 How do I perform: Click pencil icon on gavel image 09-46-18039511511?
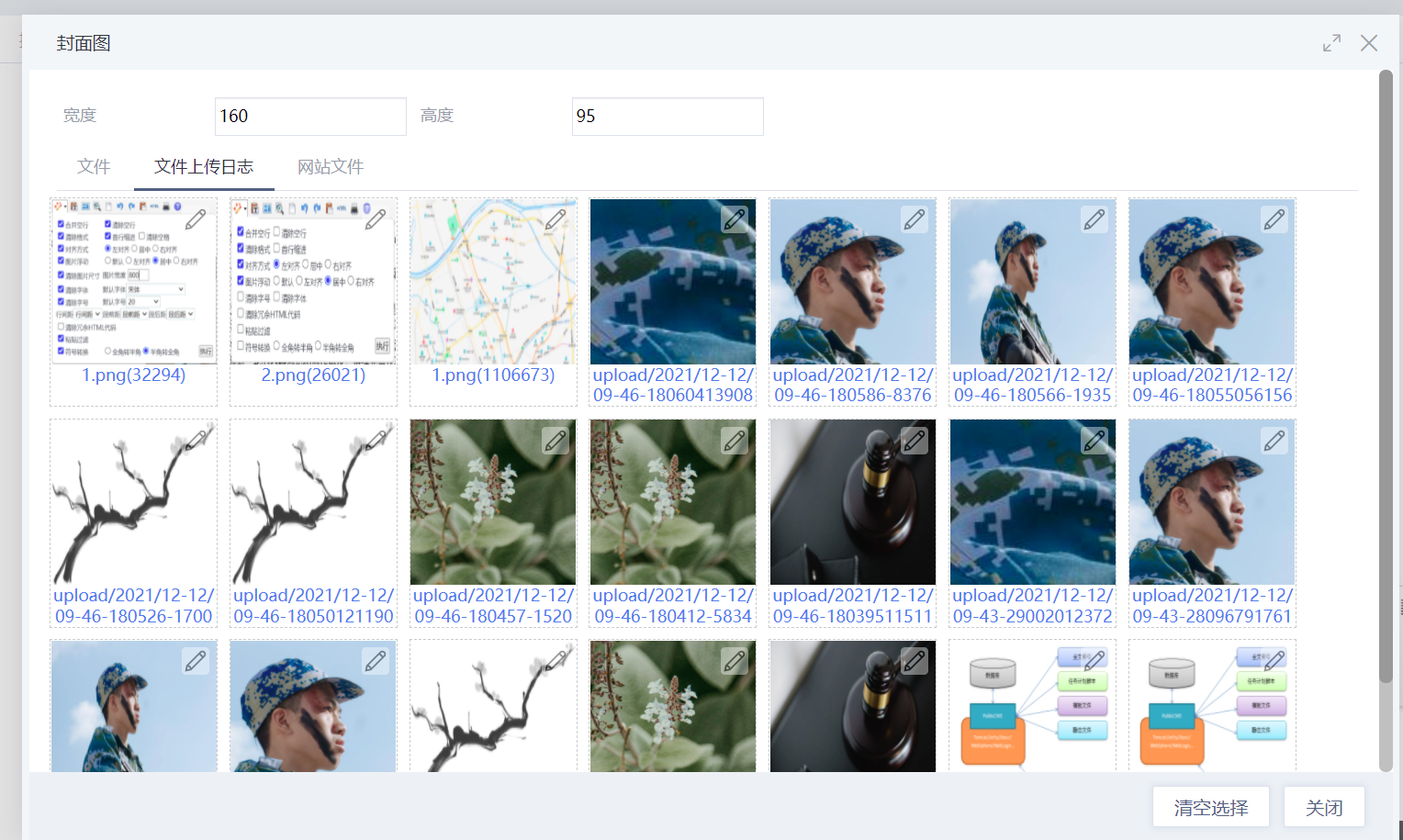(915, 441)
